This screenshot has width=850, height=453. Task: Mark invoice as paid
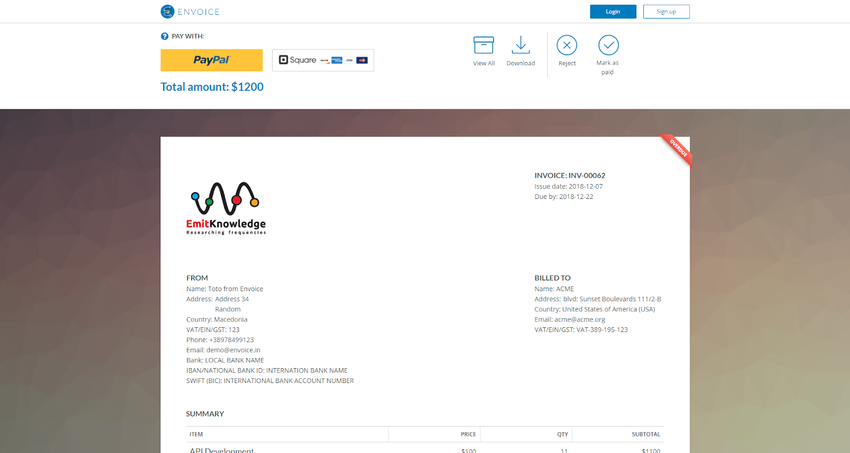pos(608,55)
